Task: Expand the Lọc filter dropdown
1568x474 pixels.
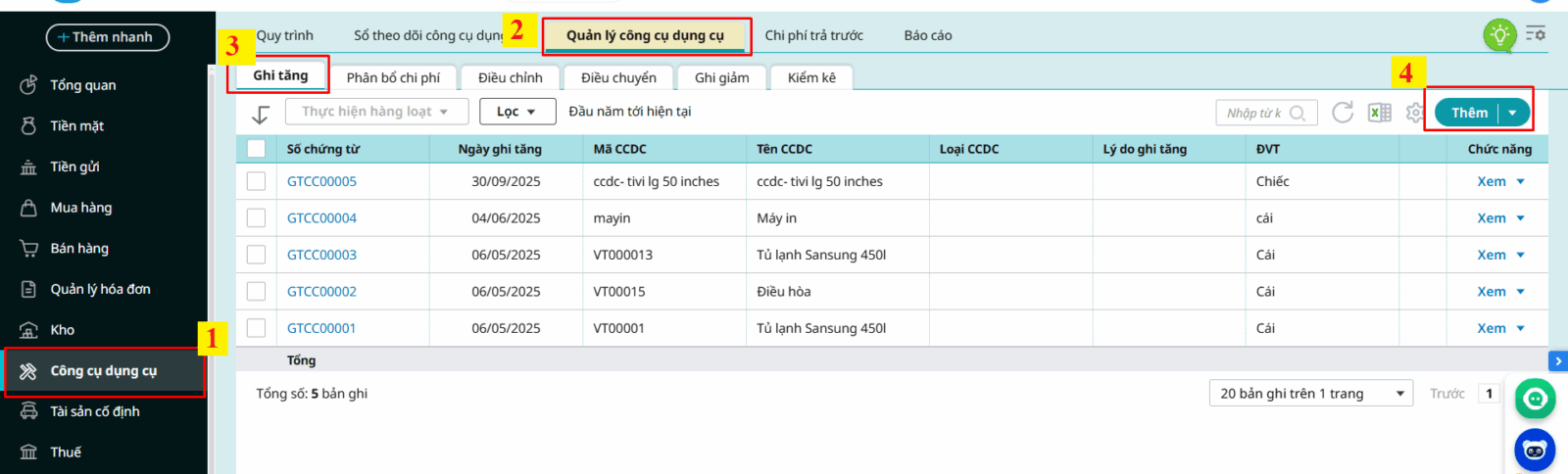Action: 517,112
